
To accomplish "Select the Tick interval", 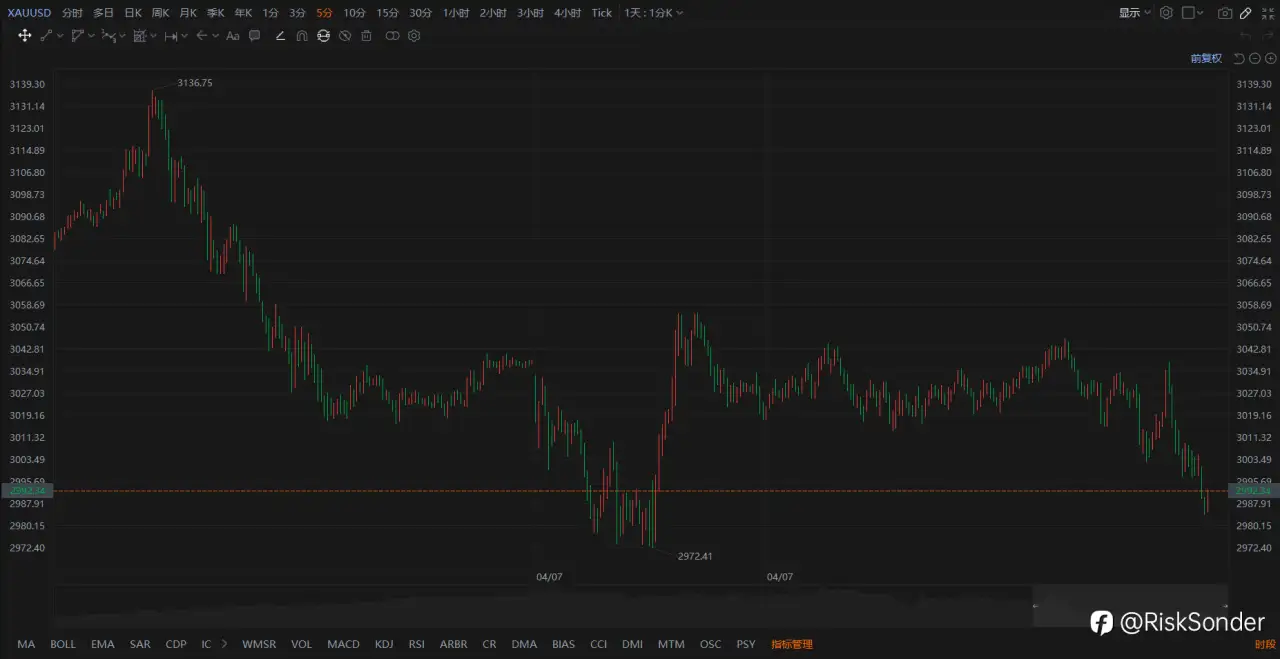I will click(x=601, y=13).
